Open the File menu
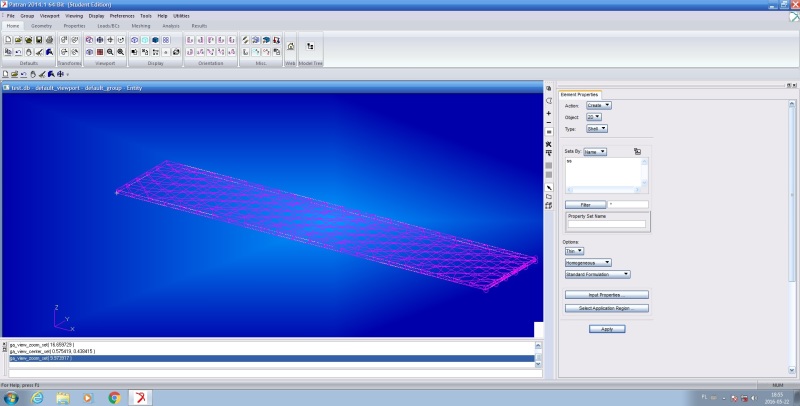 point(10,16)
